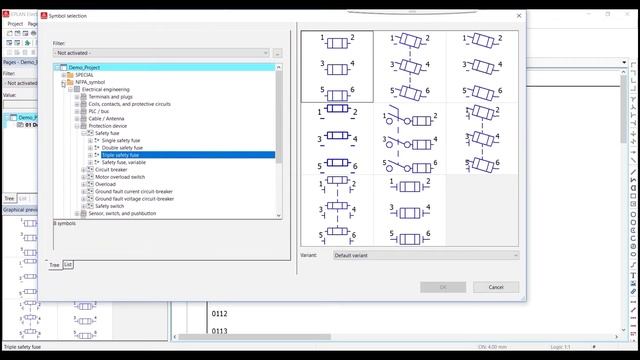Screen dimensions: 640x360
Task: Select Ground fault voltage circuit-breaker
Action: click(x=134, y=199)
